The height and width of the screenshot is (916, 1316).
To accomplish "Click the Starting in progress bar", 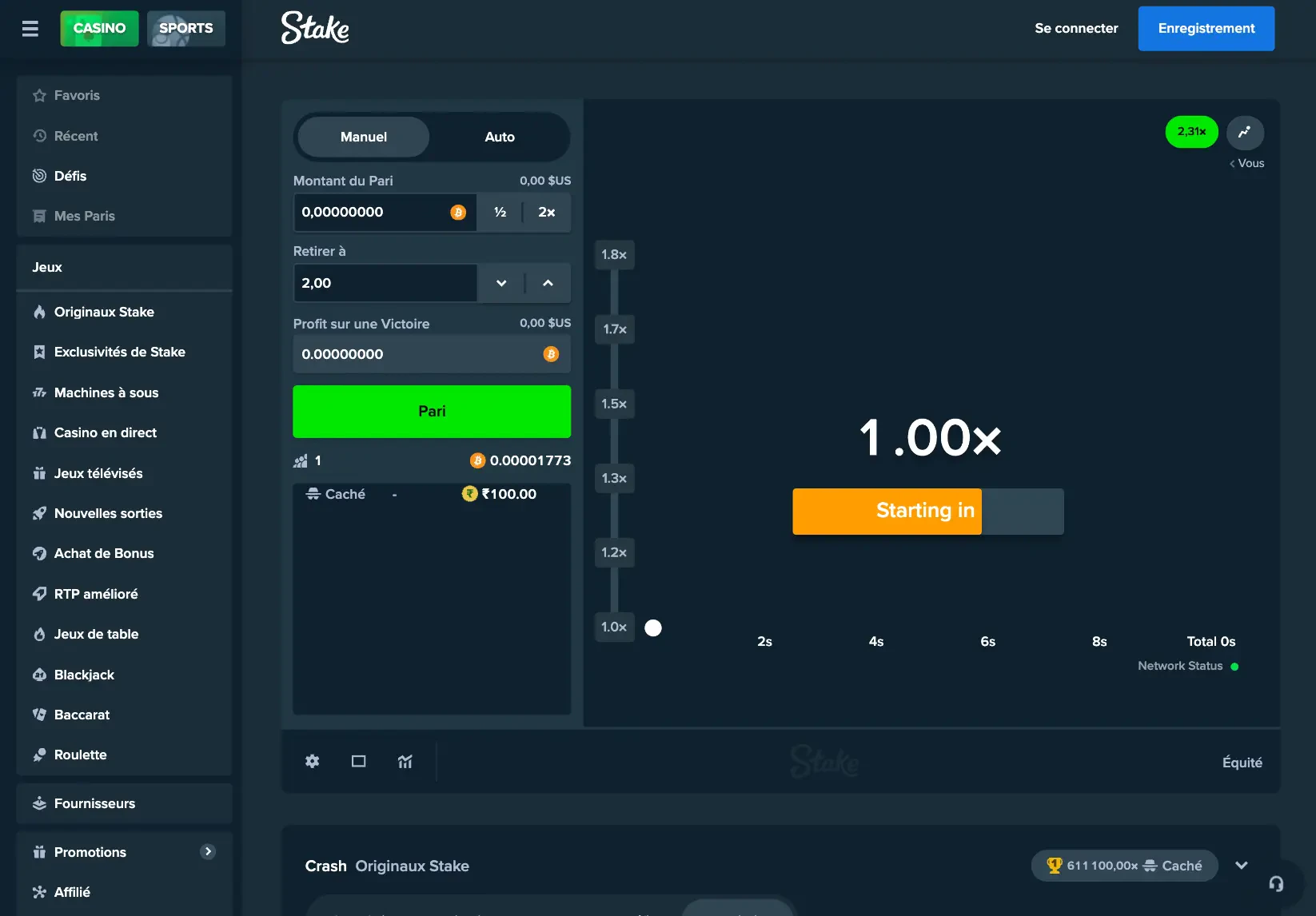I will point(928,512).
